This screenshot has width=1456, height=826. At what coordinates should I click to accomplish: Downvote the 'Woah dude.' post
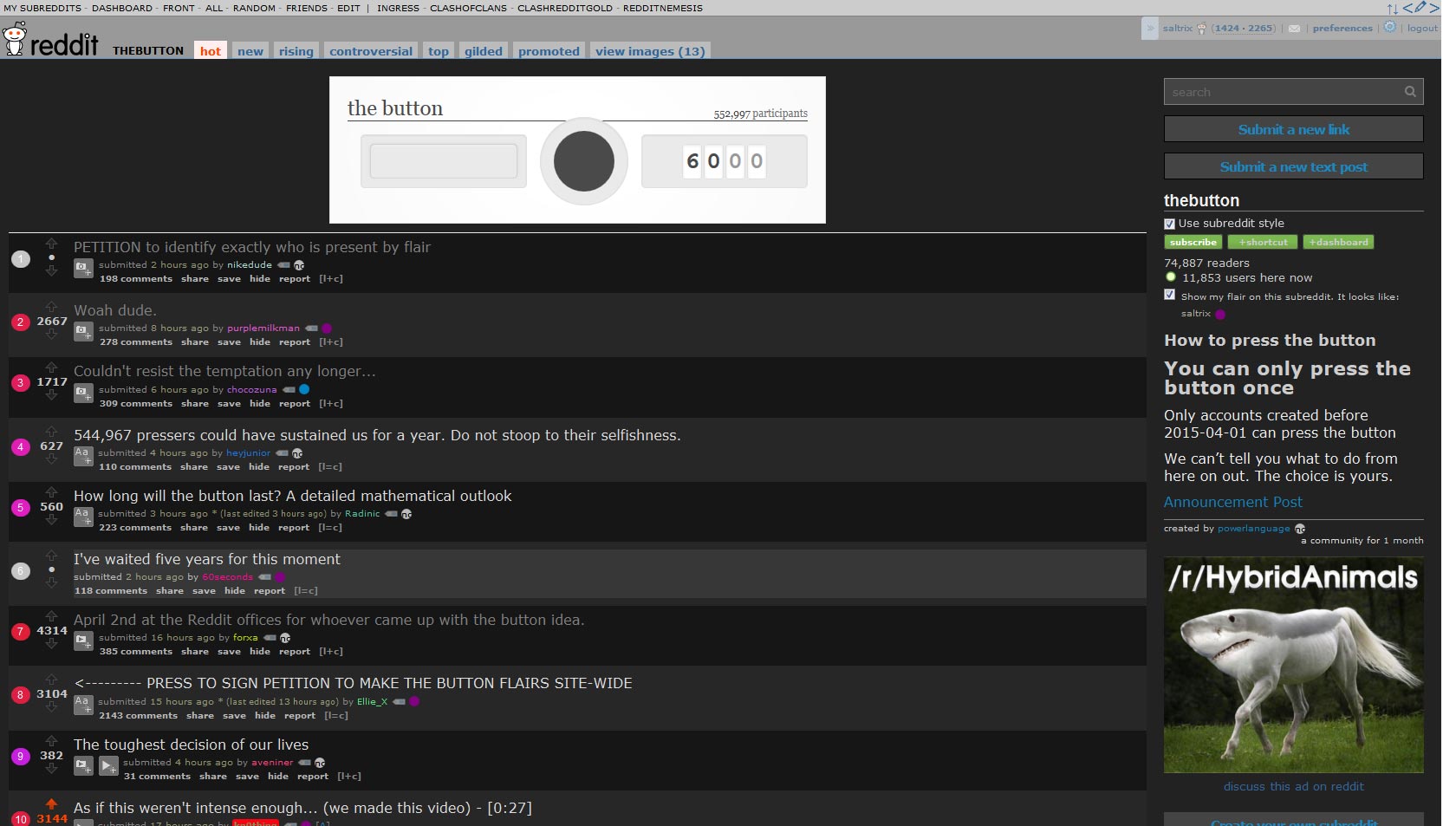pyautogui.click(x=51, y=335)
